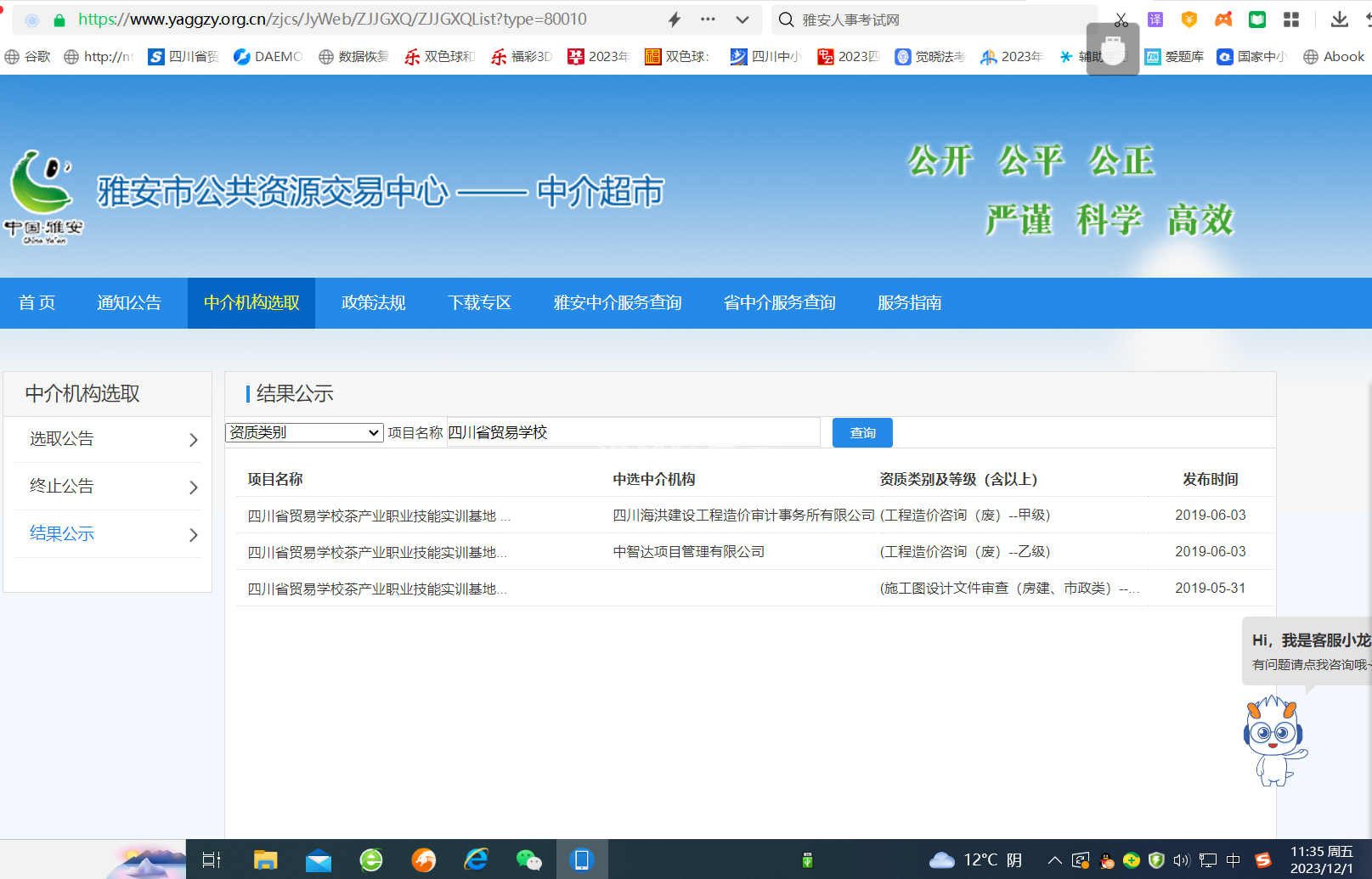The image size is (1372, 879).
Task: Click the lightning speed mode icon
Action: coord(675,20)
